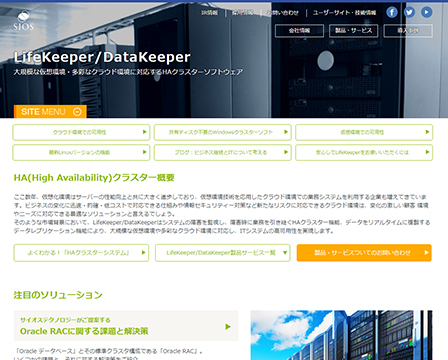Click the お問い合わせ header link
448x360 pixels.
283,13
